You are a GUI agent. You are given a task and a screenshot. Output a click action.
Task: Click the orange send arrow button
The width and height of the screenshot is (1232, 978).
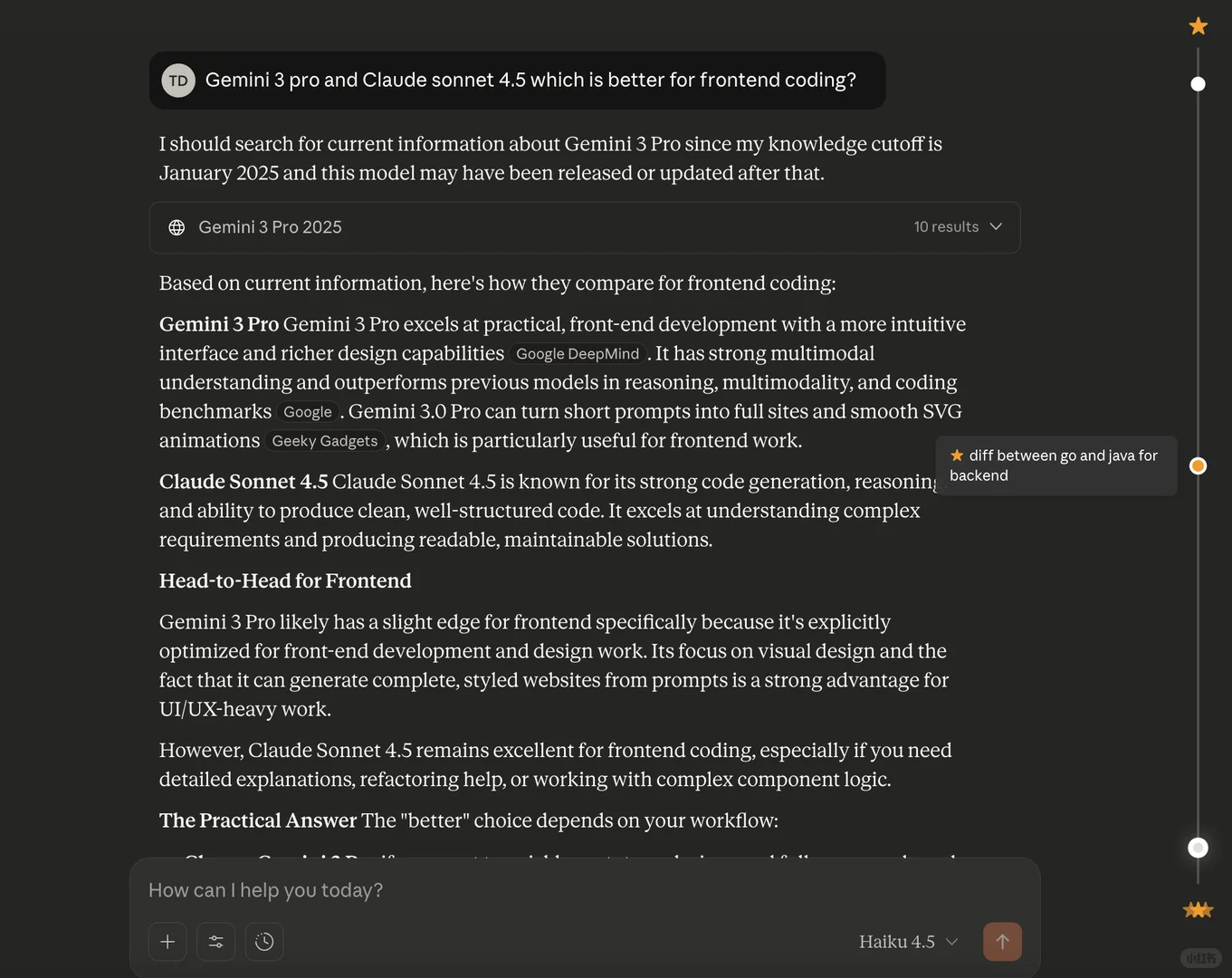coord(1002,942)
